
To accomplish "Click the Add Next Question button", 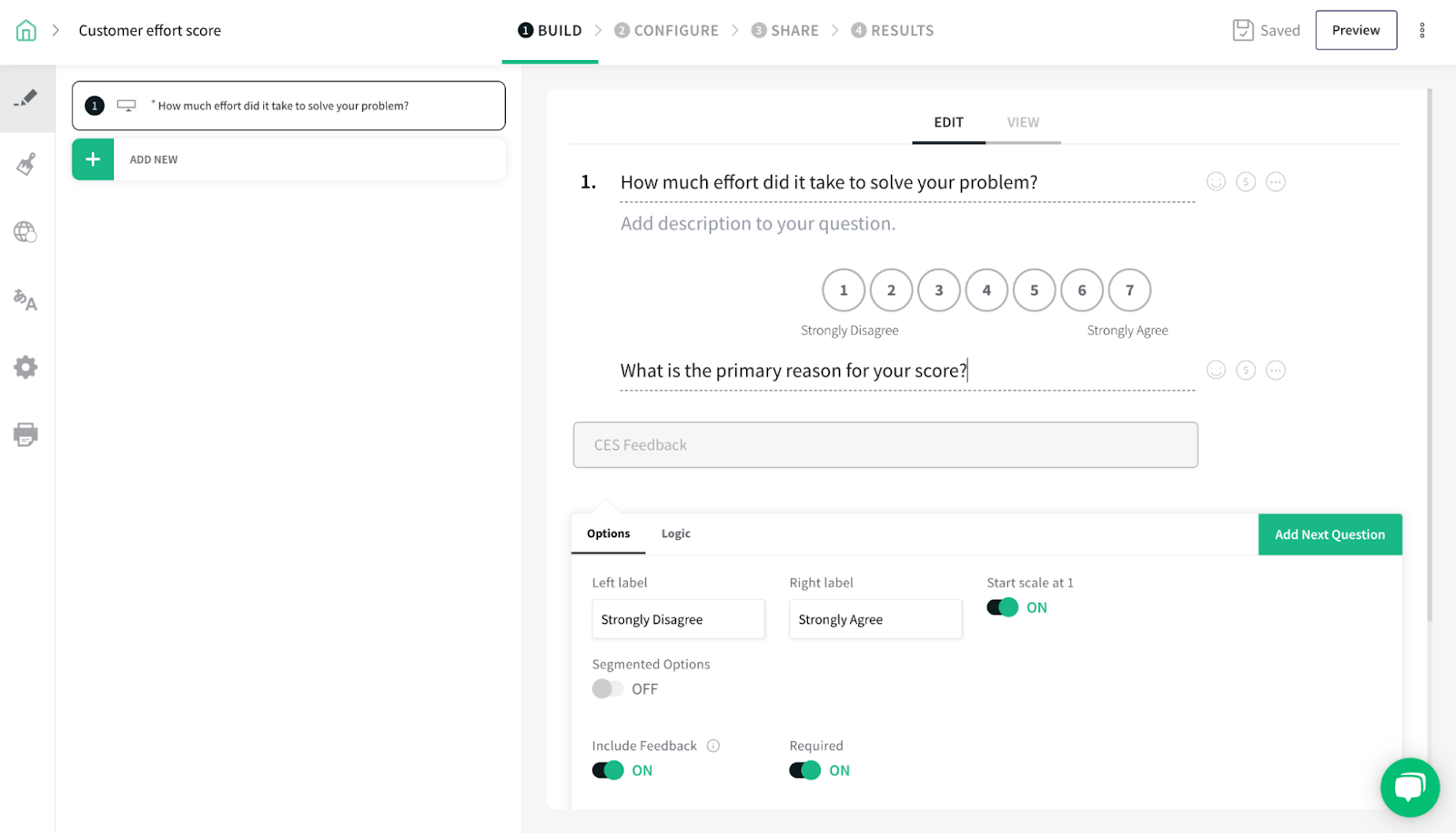I will 1330,534.
